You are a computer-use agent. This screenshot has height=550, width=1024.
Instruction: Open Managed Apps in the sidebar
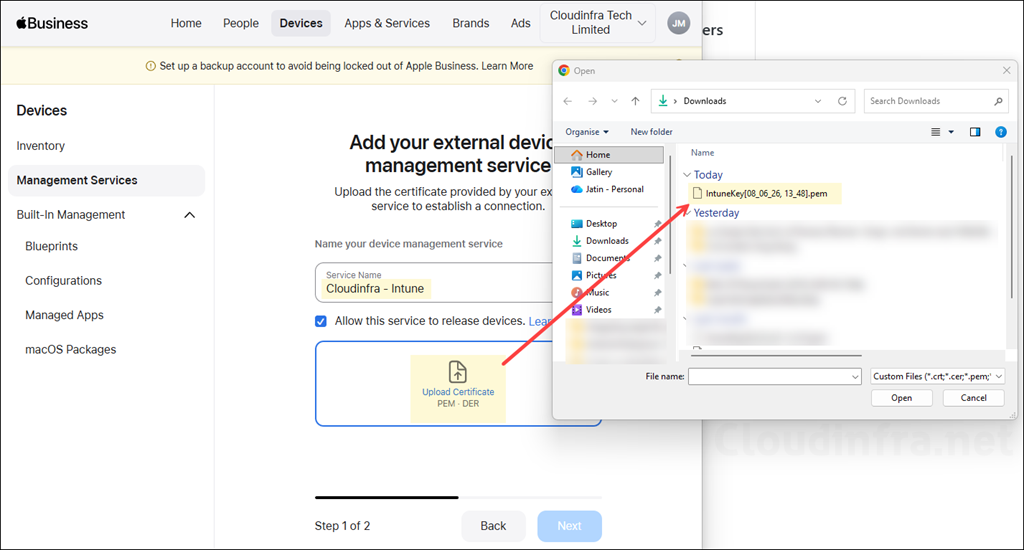tap(65, 315)
